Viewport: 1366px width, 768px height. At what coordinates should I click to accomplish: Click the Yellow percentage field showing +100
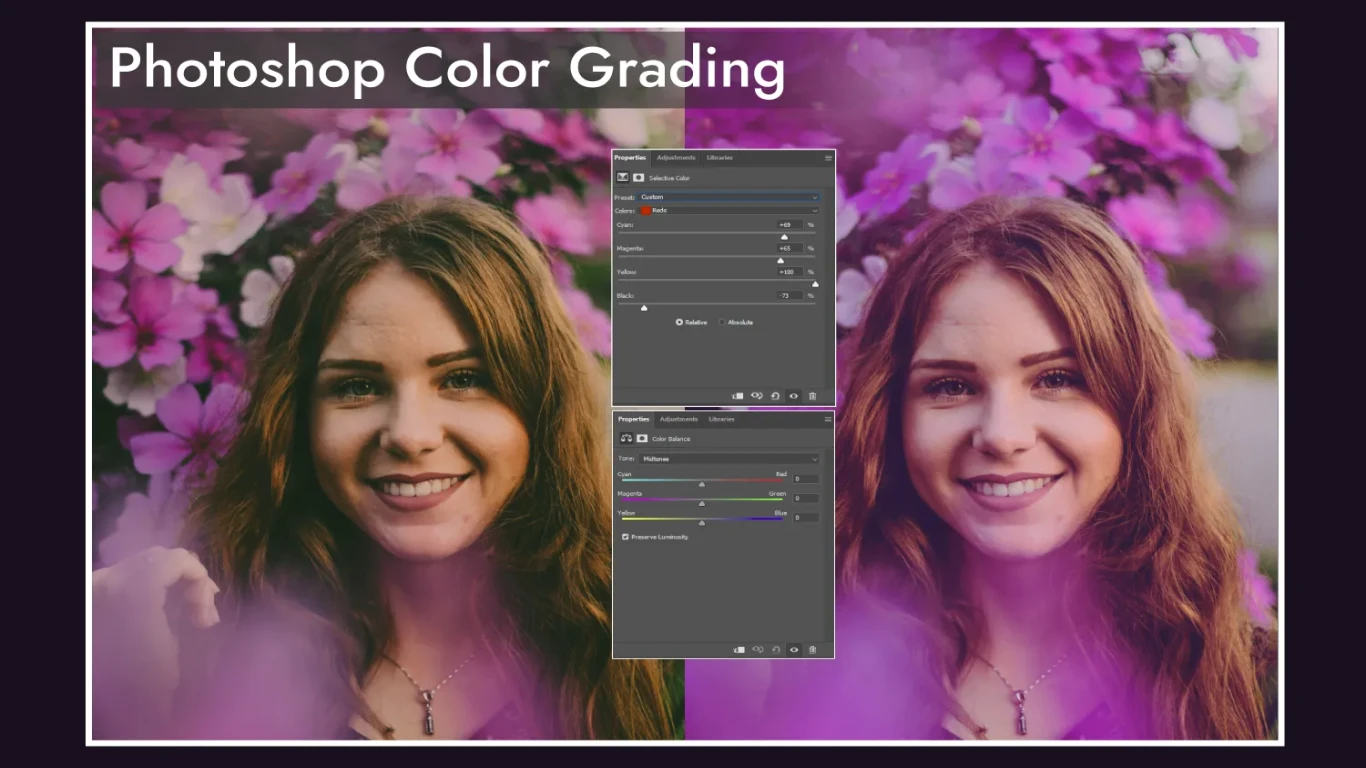pyautogui.click(x=790, y=271)
